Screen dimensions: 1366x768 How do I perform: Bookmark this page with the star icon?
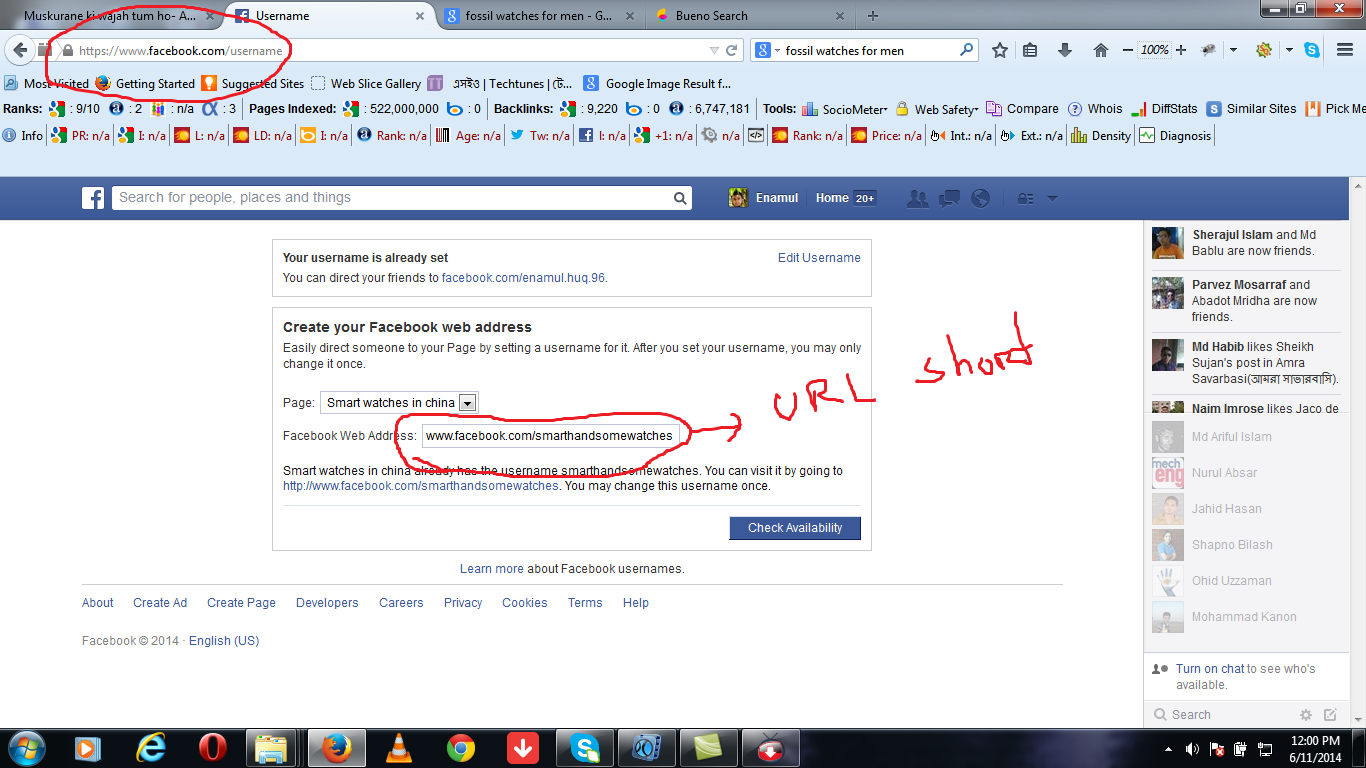click(999, 50)
